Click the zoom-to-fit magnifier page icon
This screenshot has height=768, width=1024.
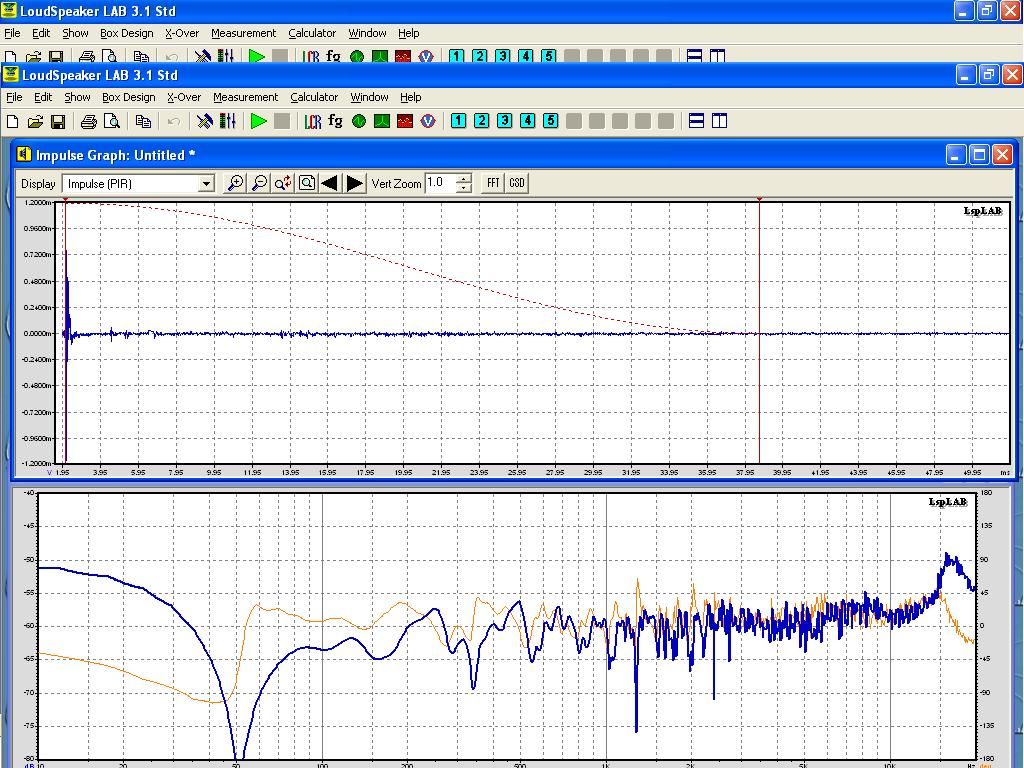[x=306, y=184]
